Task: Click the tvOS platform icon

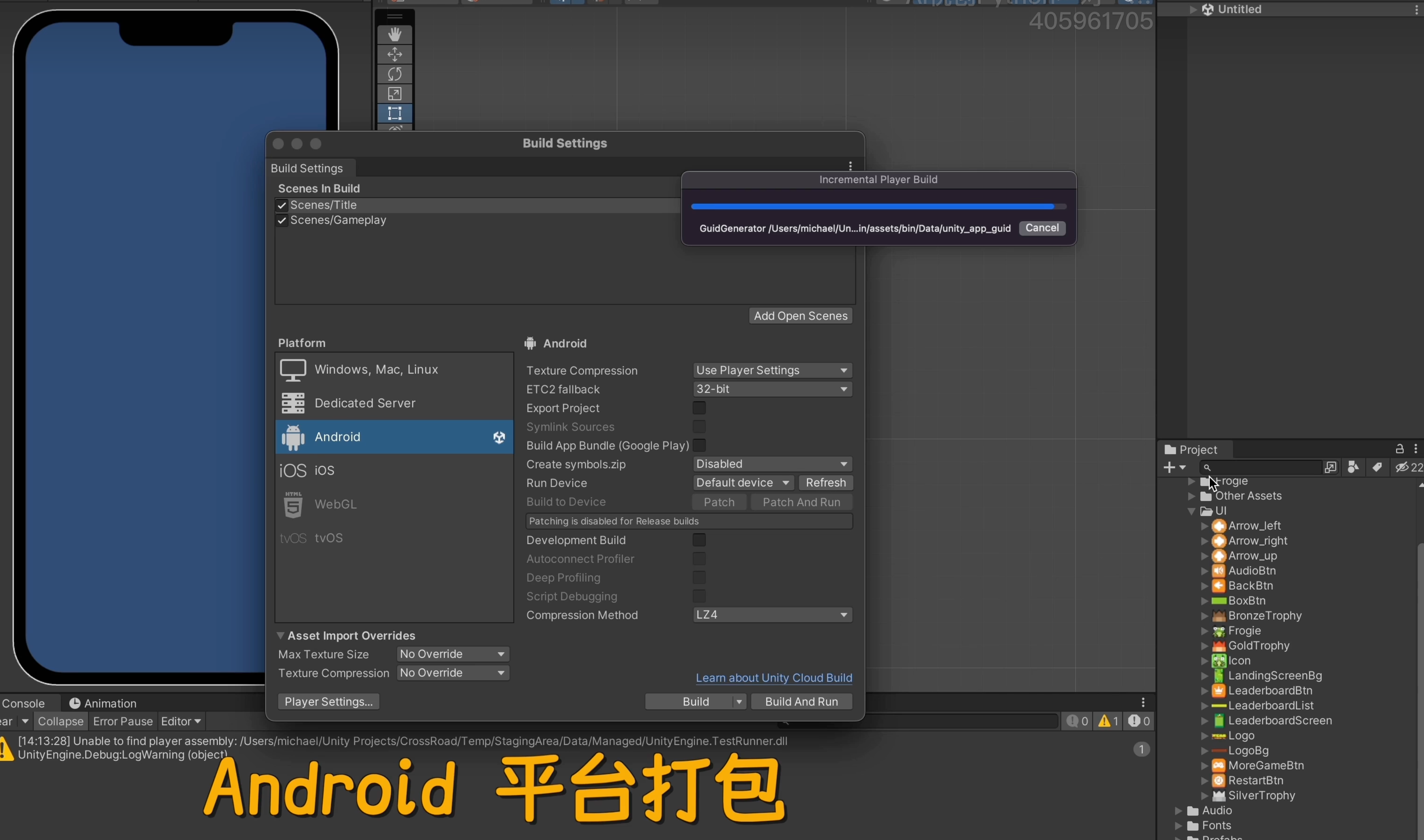Action: [293, 538]
